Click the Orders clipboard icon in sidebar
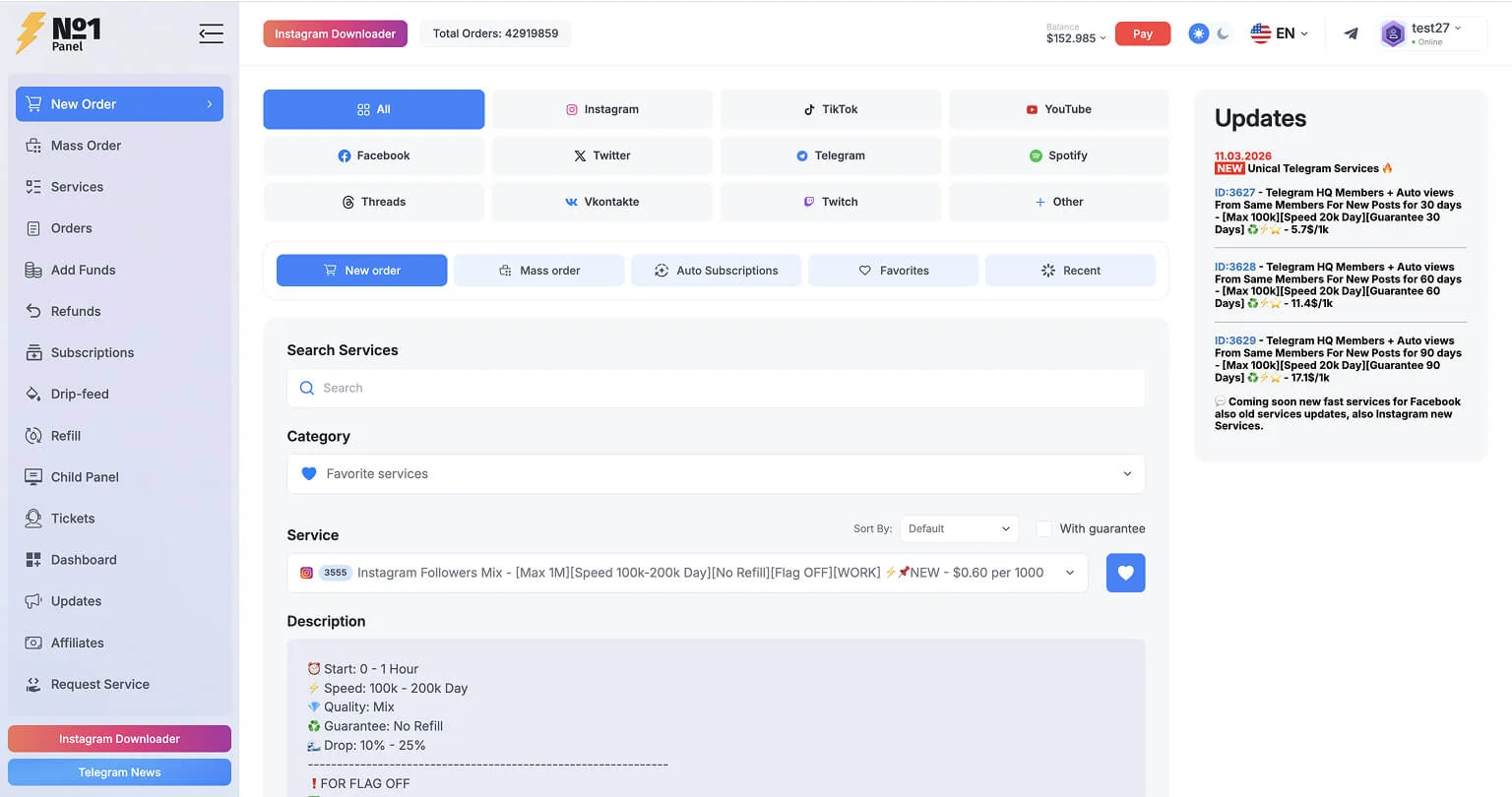The image size is (1512, 797). point(33,228)
